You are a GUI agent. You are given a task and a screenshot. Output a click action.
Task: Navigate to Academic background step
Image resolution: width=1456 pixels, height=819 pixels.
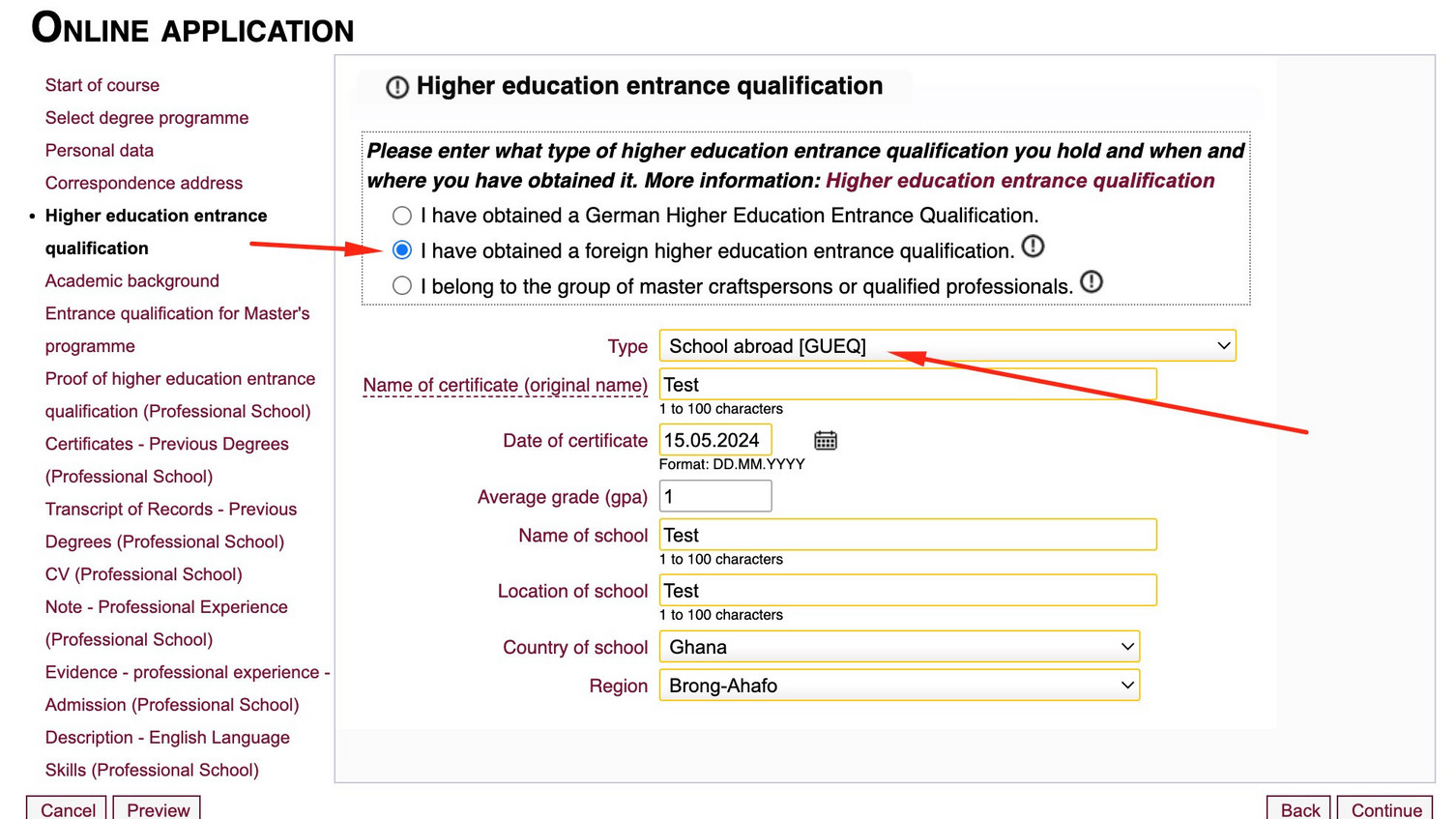132,281
